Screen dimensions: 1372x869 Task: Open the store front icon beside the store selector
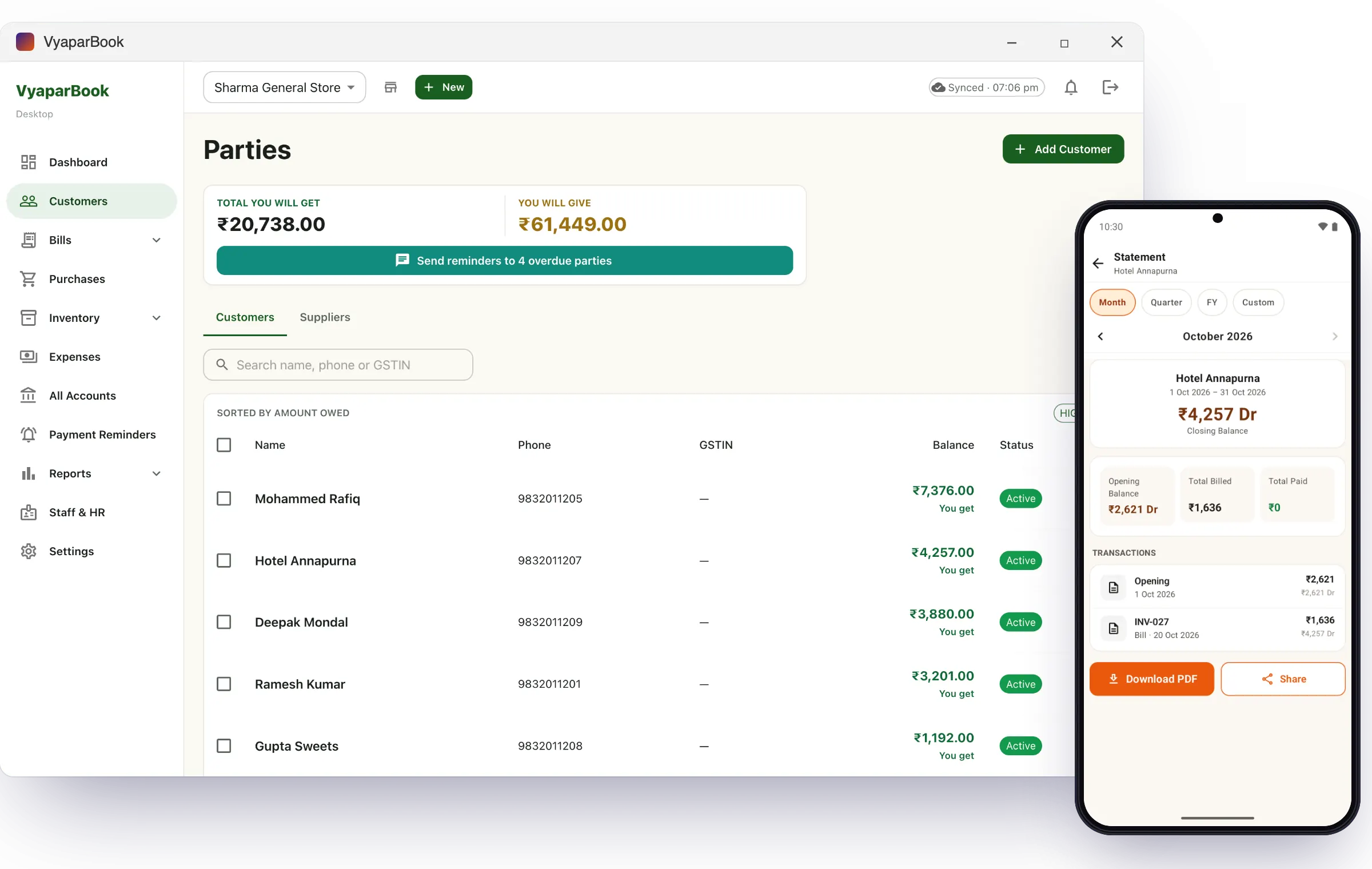click(390, 87)
